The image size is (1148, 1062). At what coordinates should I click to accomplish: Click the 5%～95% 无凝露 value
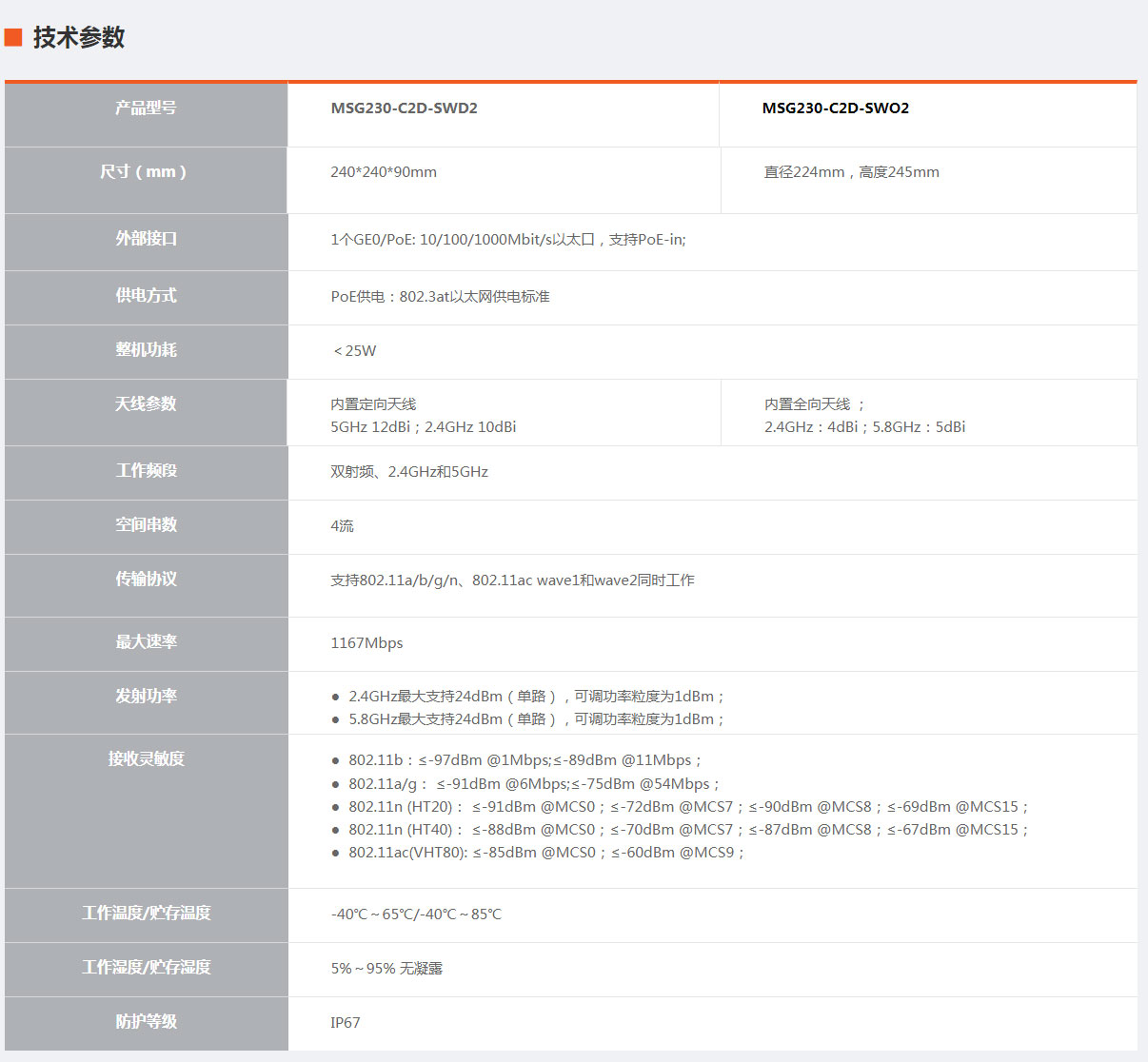pyautogui.click(x=386, y=969)
